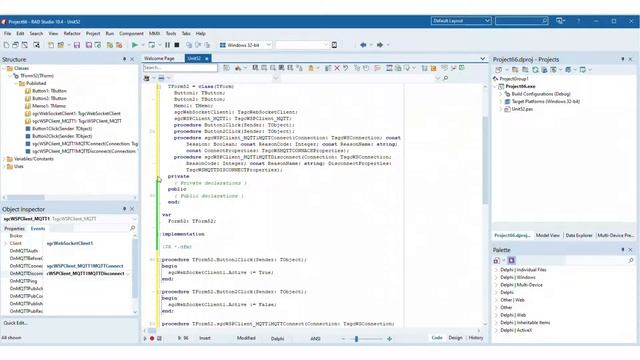Click the refresh icon in Projects toolbar

[535, 70]
